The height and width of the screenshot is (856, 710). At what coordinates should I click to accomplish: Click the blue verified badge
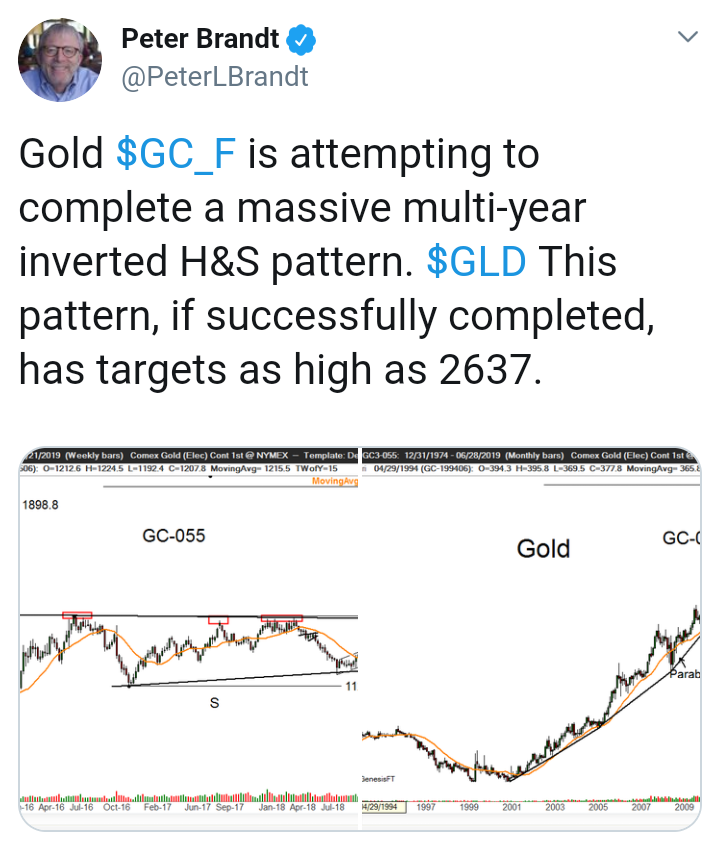[x=301, y=40]
